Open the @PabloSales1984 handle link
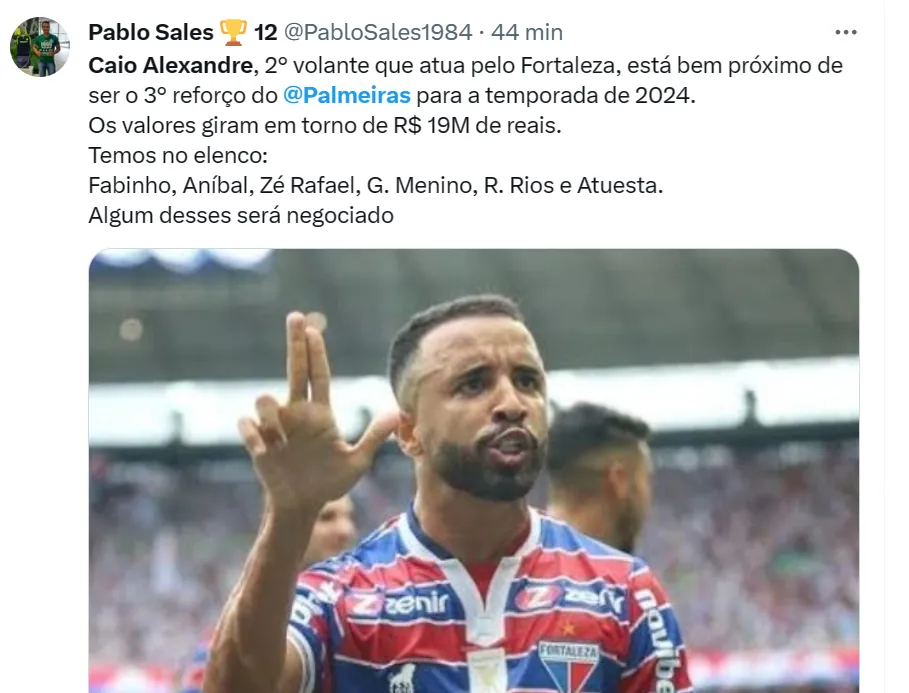 378,32
